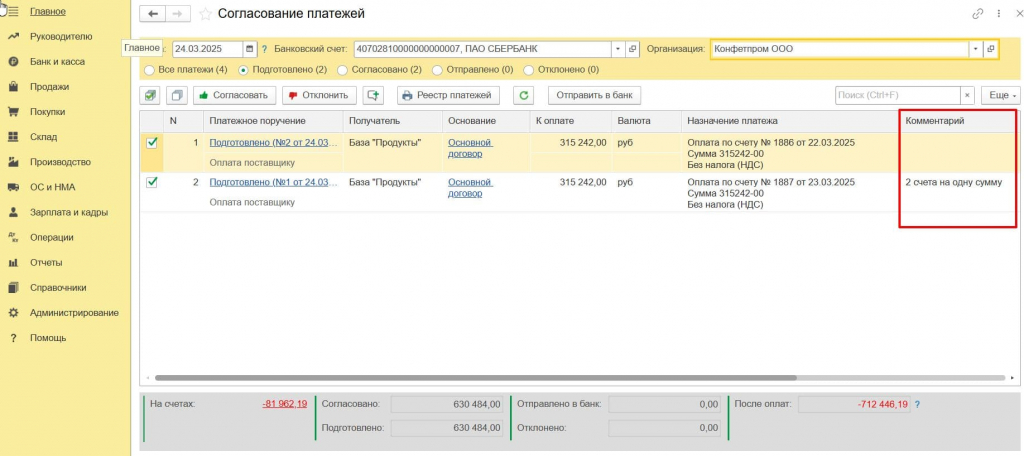
Task: Uncheck the checkbox for payment row 2
Action: (x=152, y=182)
